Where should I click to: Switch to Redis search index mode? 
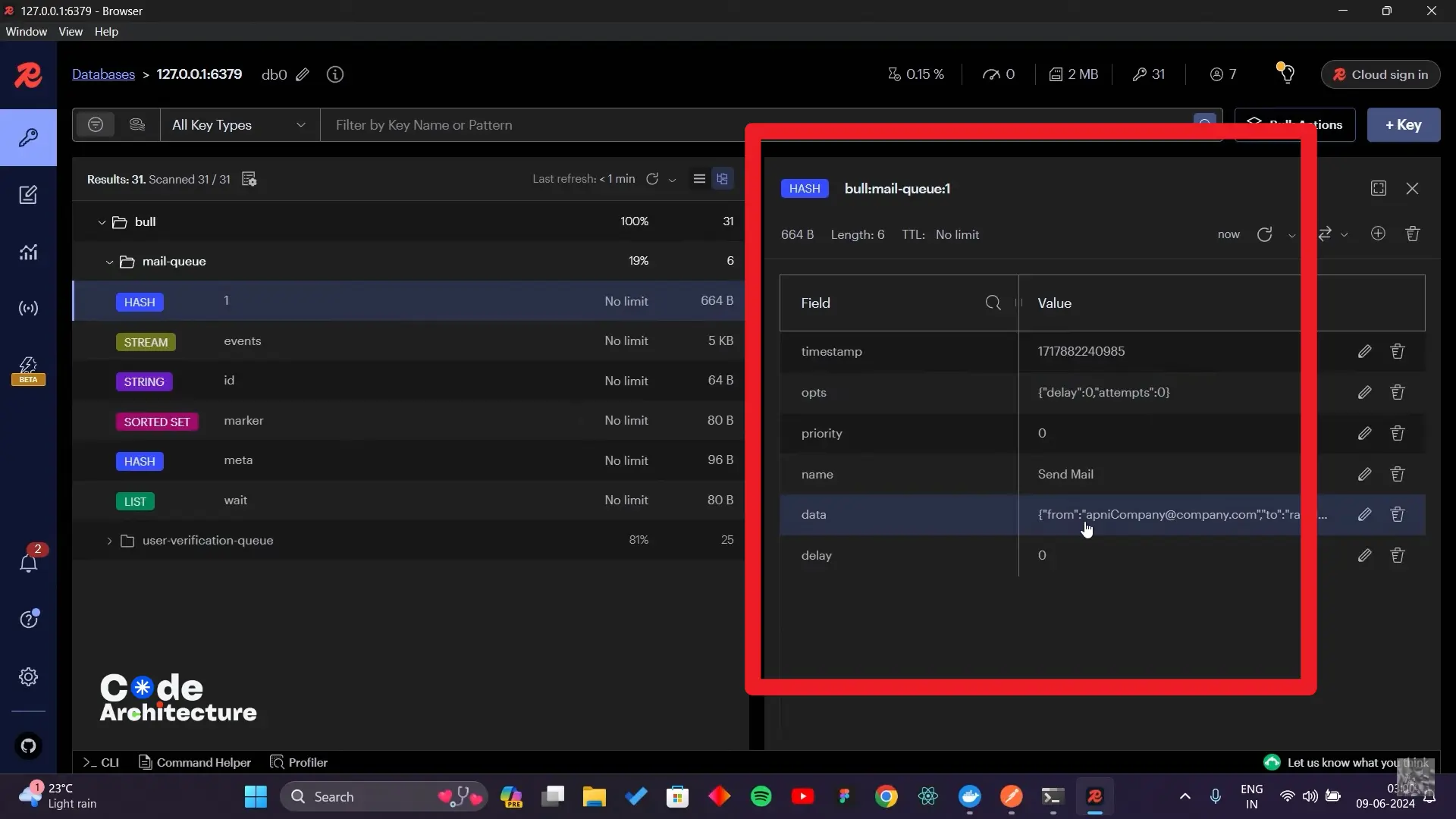coord(137,124)
